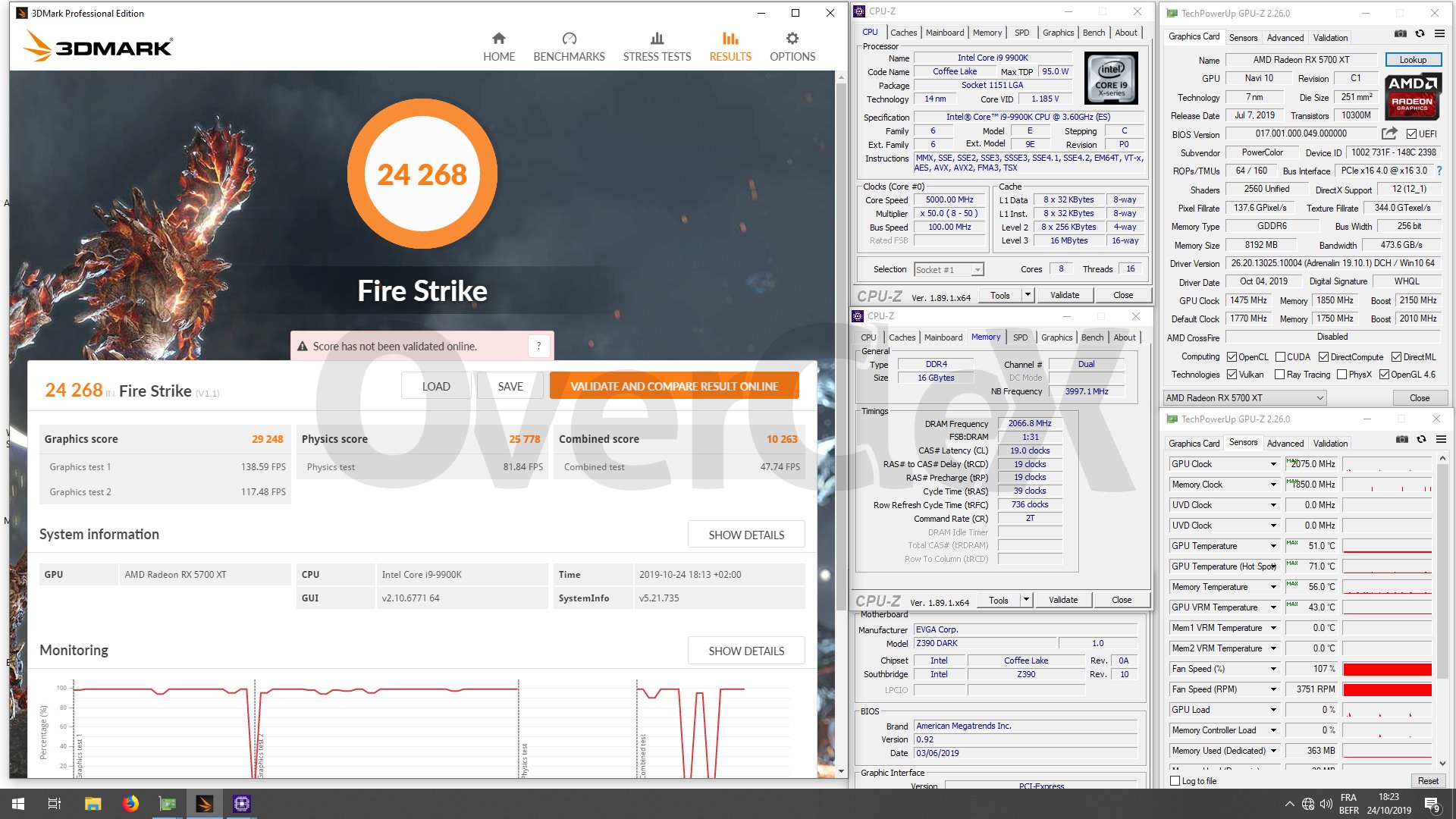The height and width of the screenshot is (819, 1456).
Task: Open GPU Clock sensor dropdown arrow
Action: 1273,464
